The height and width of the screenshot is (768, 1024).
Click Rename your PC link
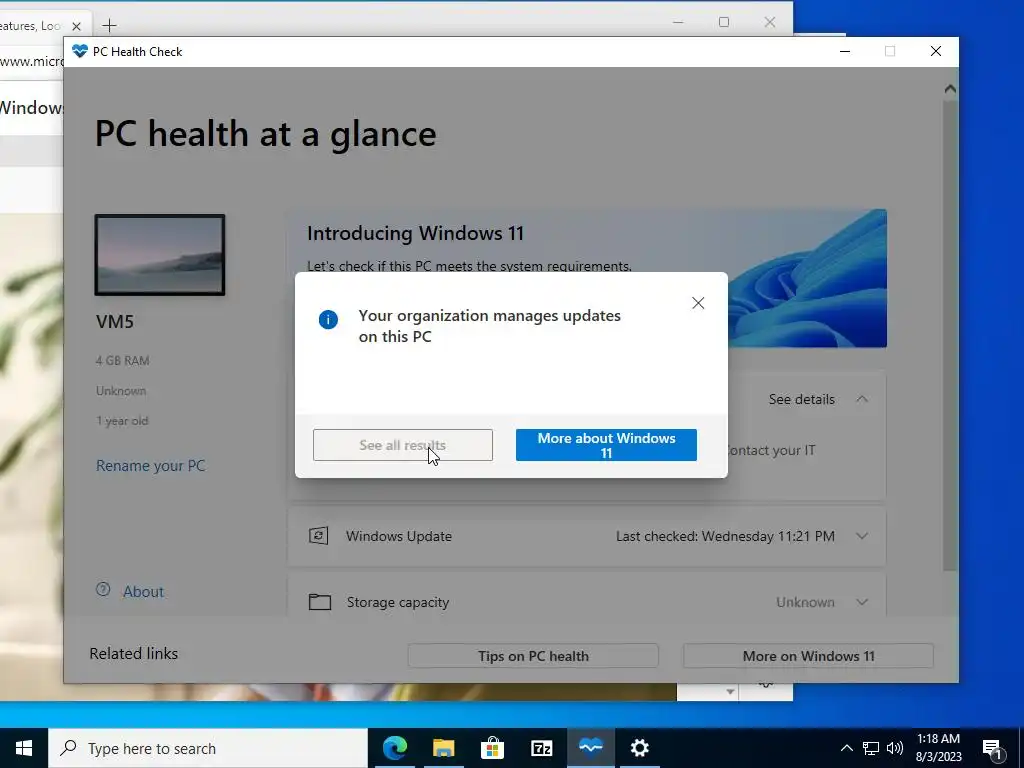151,466
